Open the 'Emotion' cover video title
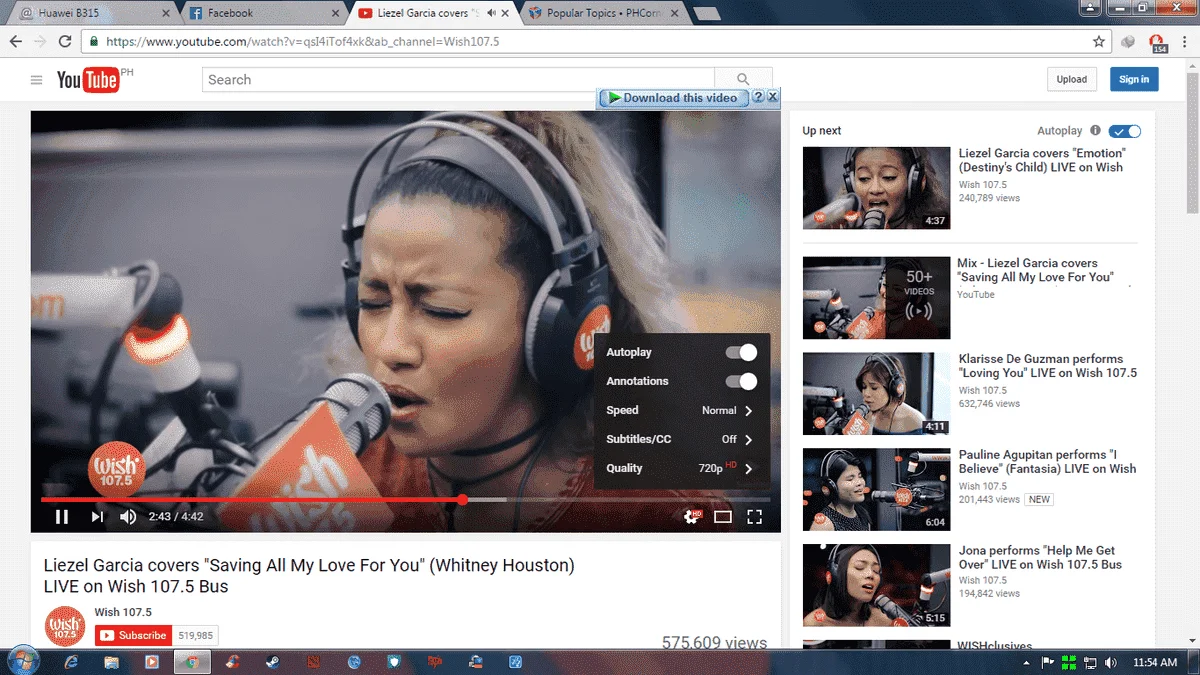The height and width of the screenshot is (675, 1200). point(1042,160)
